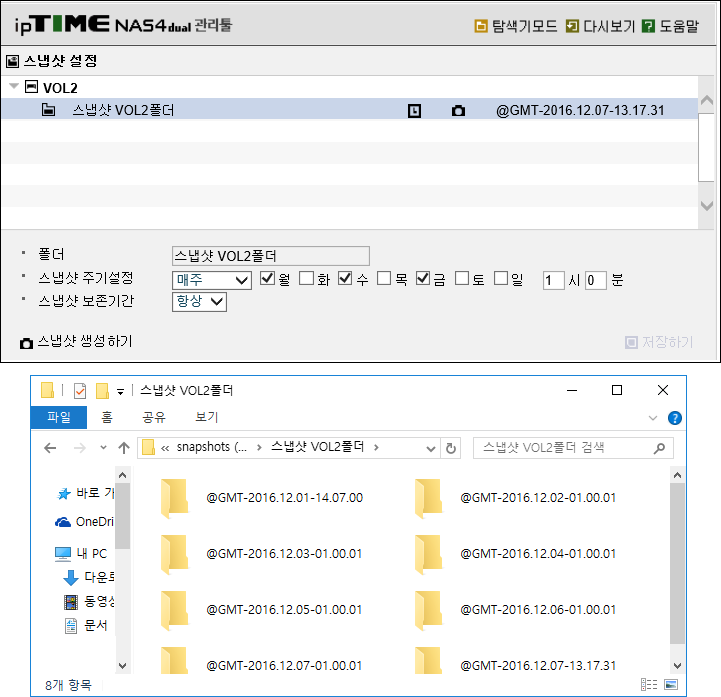This screenshot has width=721, height=697.
Task: Refresh the Explorer folder view
Action: pyautogui.click(x=451, y=448)
